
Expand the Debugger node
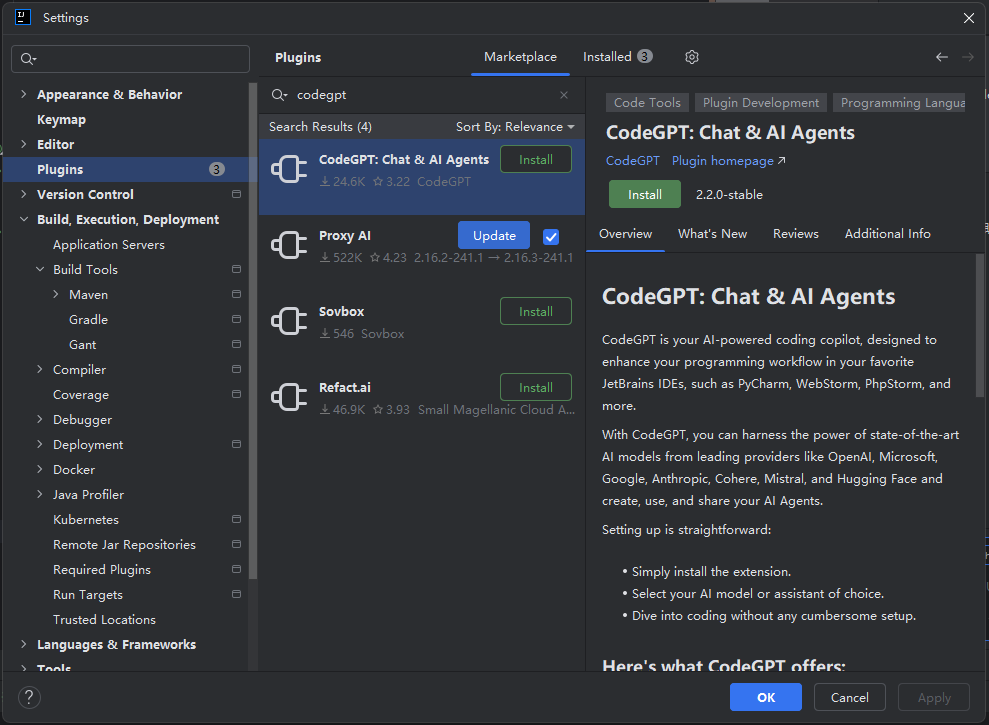40,419
